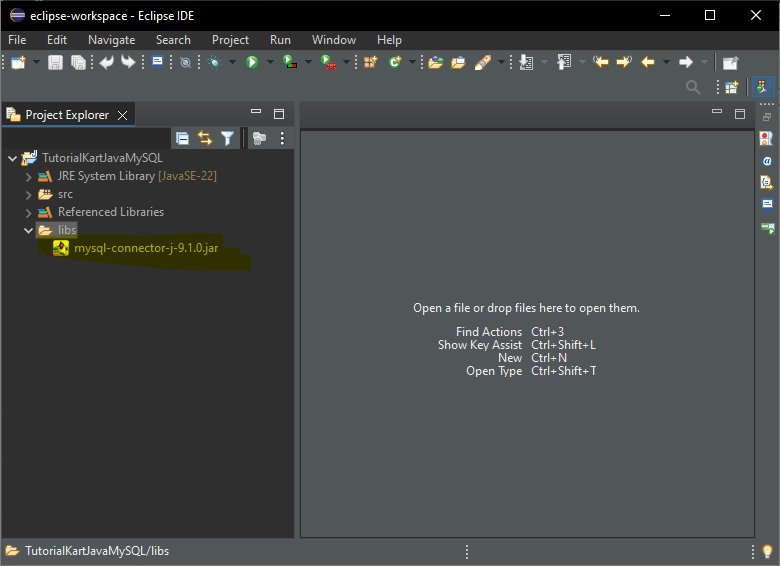Maximize the Project Explorer panel
This screenshot has height=566, width=780.
click(x=279, y=114)
